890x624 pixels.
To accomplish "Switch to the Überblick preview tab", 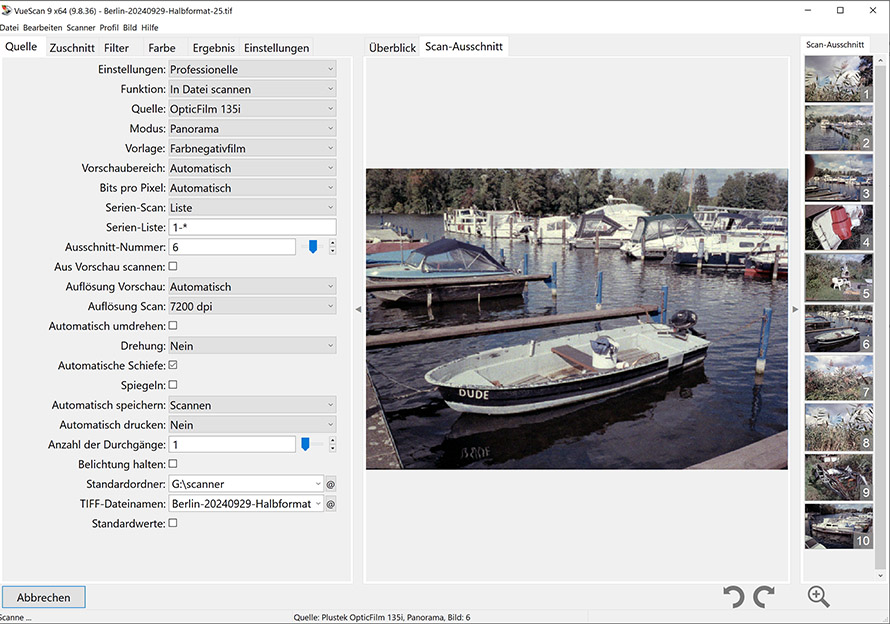I will coord(392,47).
